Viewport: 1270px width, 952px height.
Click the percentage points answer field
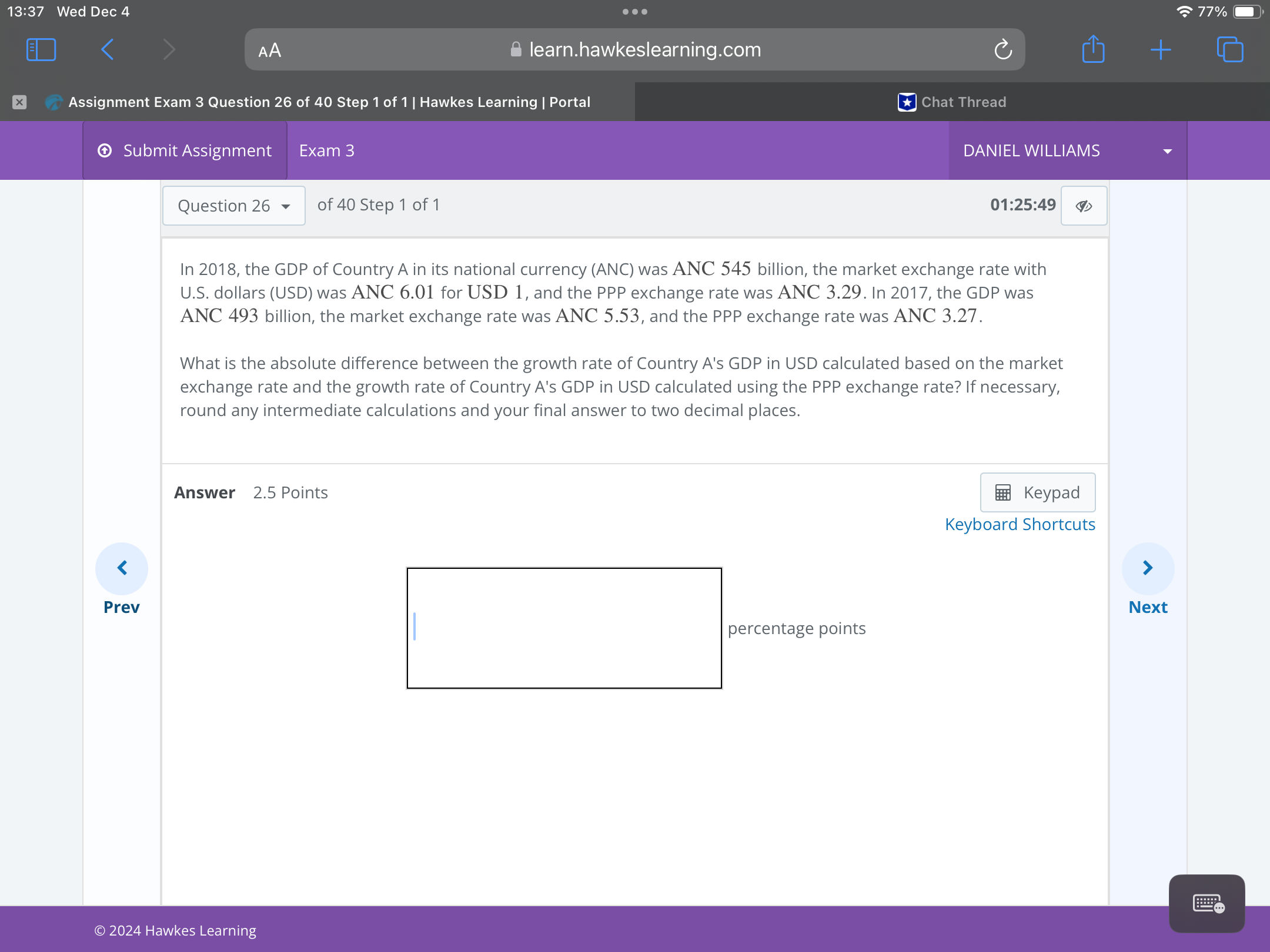click(x=564, y=628)
